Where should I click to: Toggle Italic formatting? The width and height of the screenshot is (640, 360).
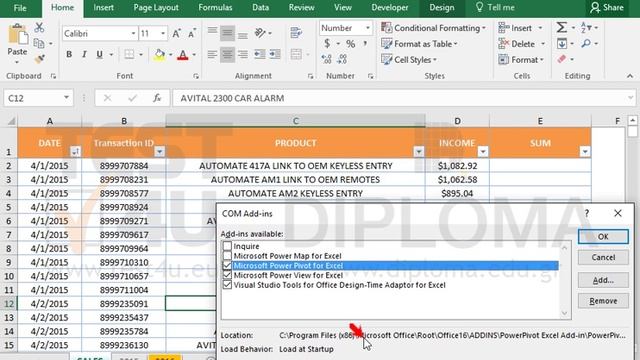pos(84,54)
